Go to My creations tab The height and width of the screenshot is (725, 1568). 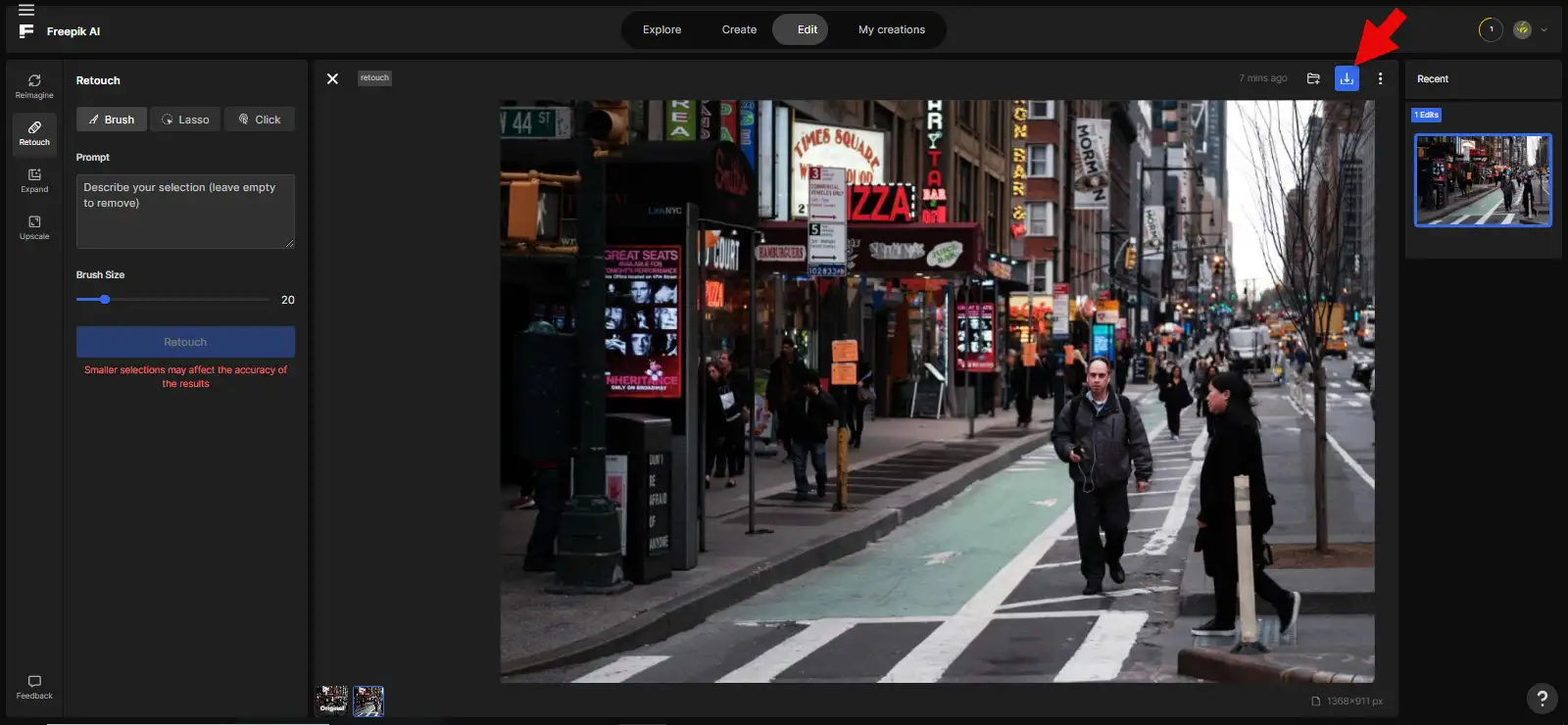pos(892,29)
